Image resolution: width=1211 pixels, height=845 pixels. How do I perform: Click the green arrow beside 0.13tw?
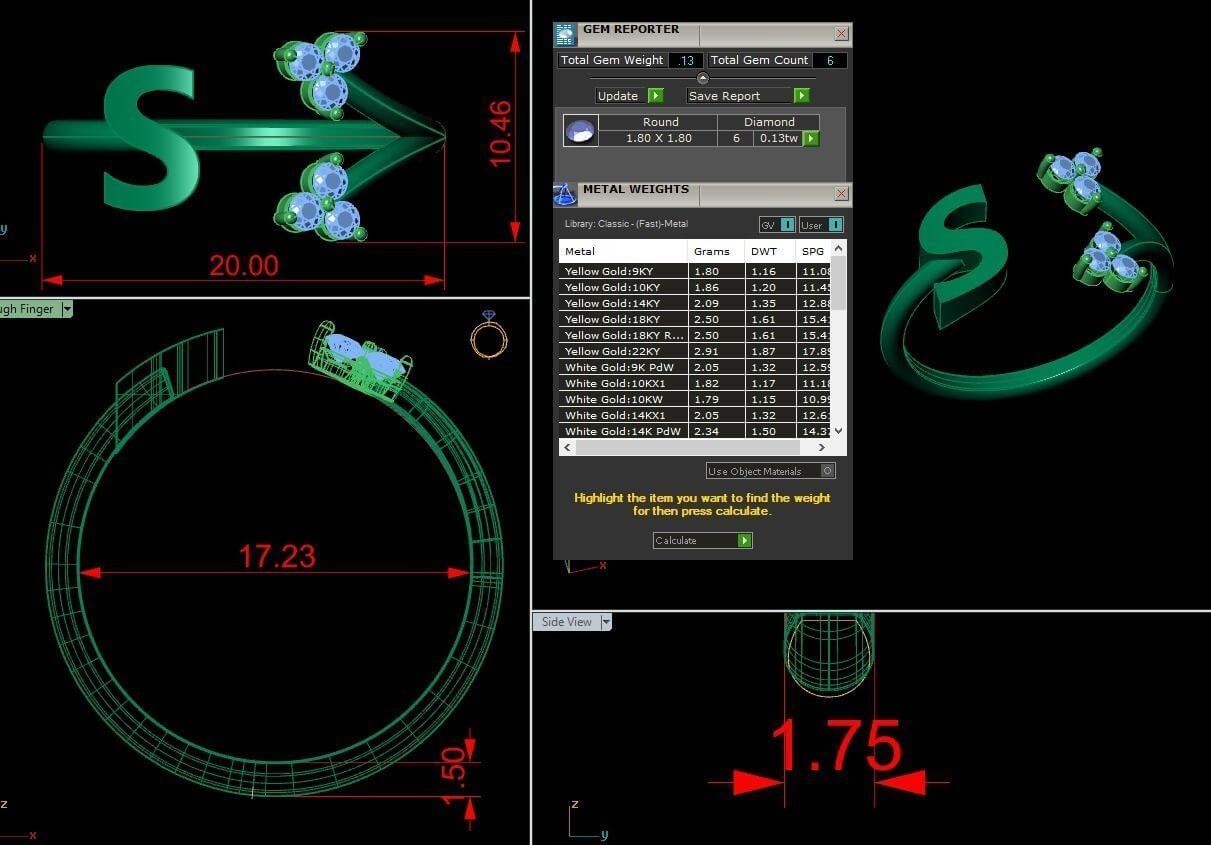click(x=811, y=139)
